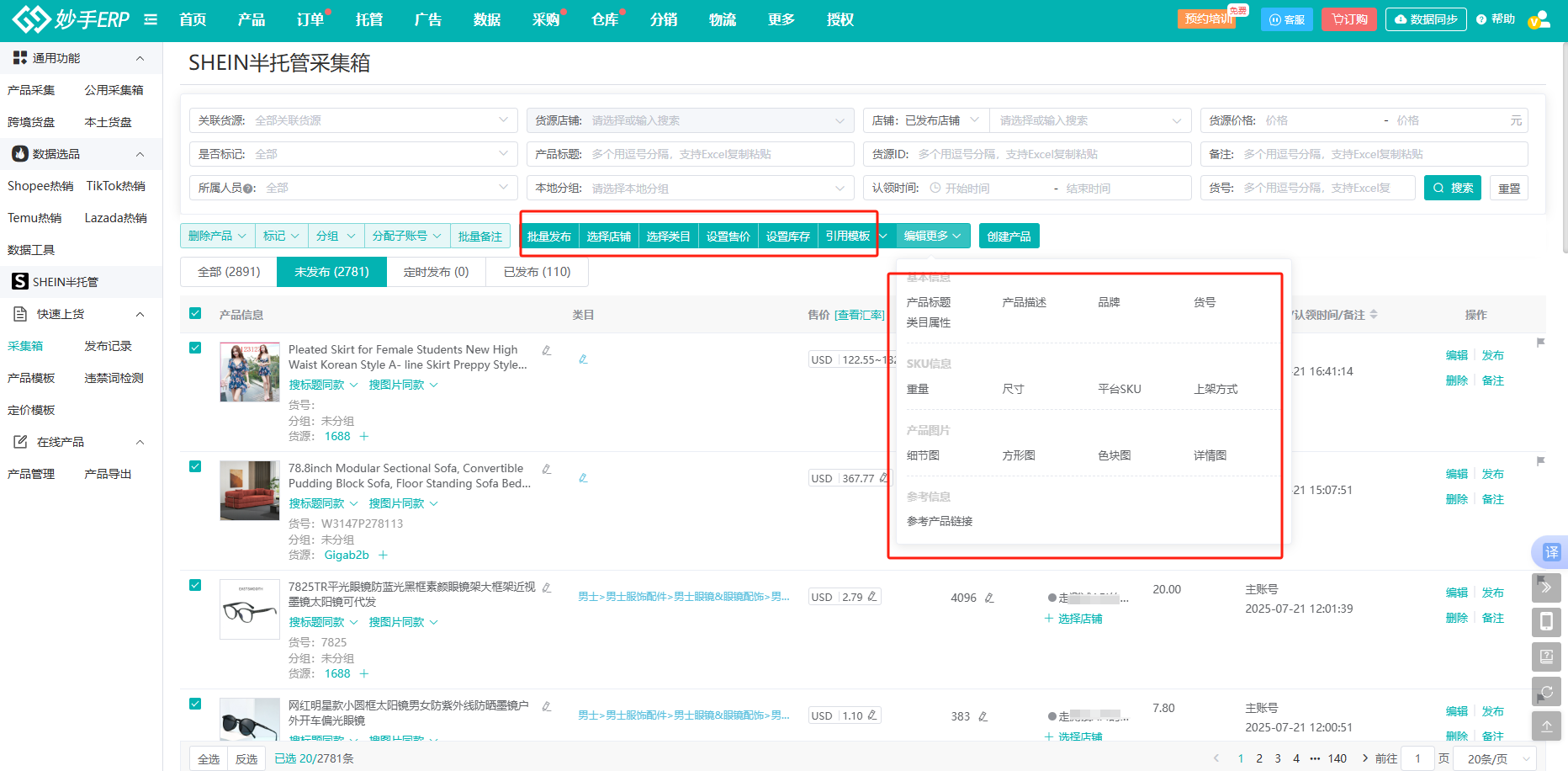Open 订单 top menu
The width and height of the screenshot is (1568, 771).
click(310, 19)
